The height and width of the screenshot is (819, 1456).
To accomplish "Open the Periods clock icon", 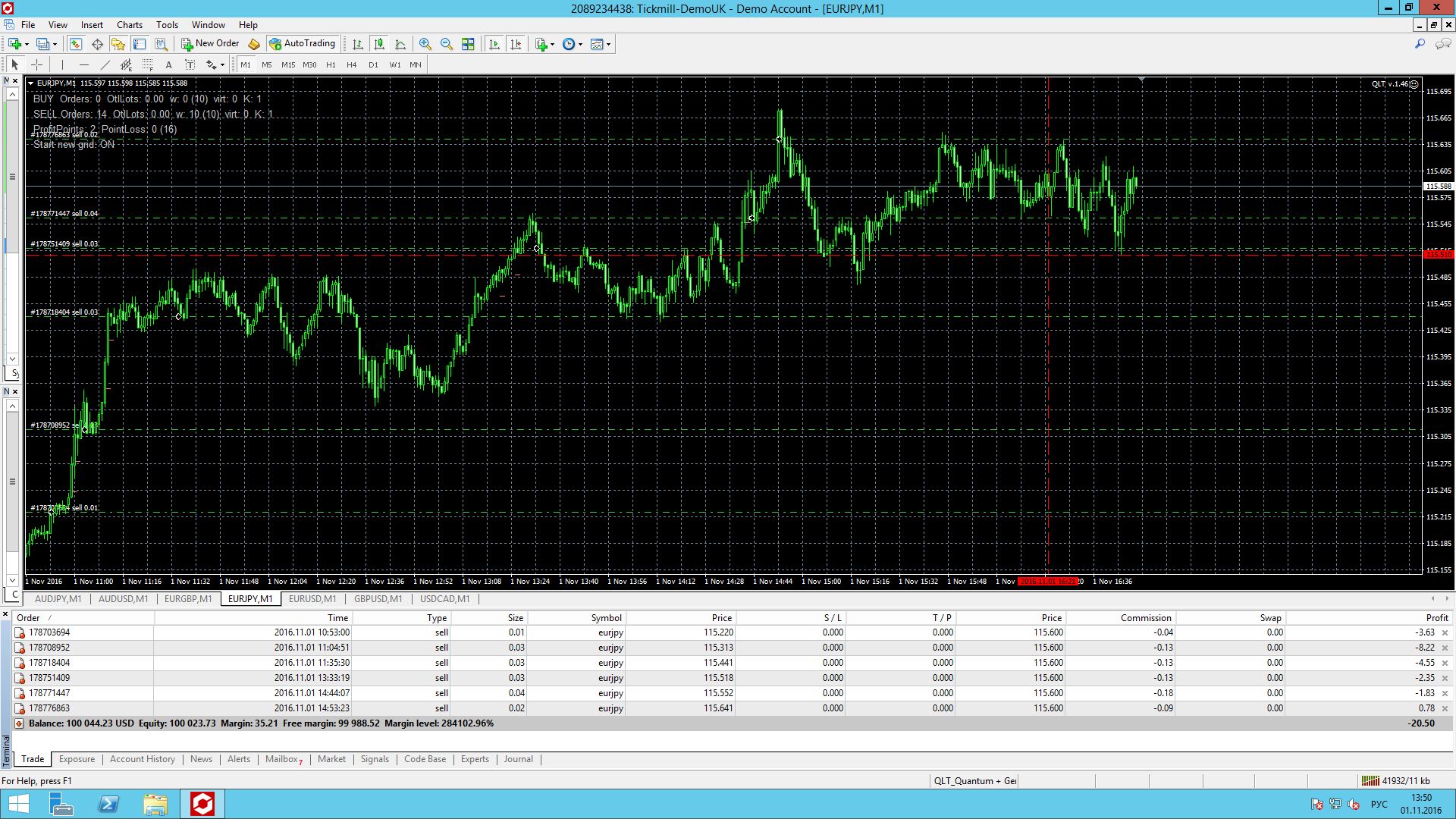I will point(569,44).
